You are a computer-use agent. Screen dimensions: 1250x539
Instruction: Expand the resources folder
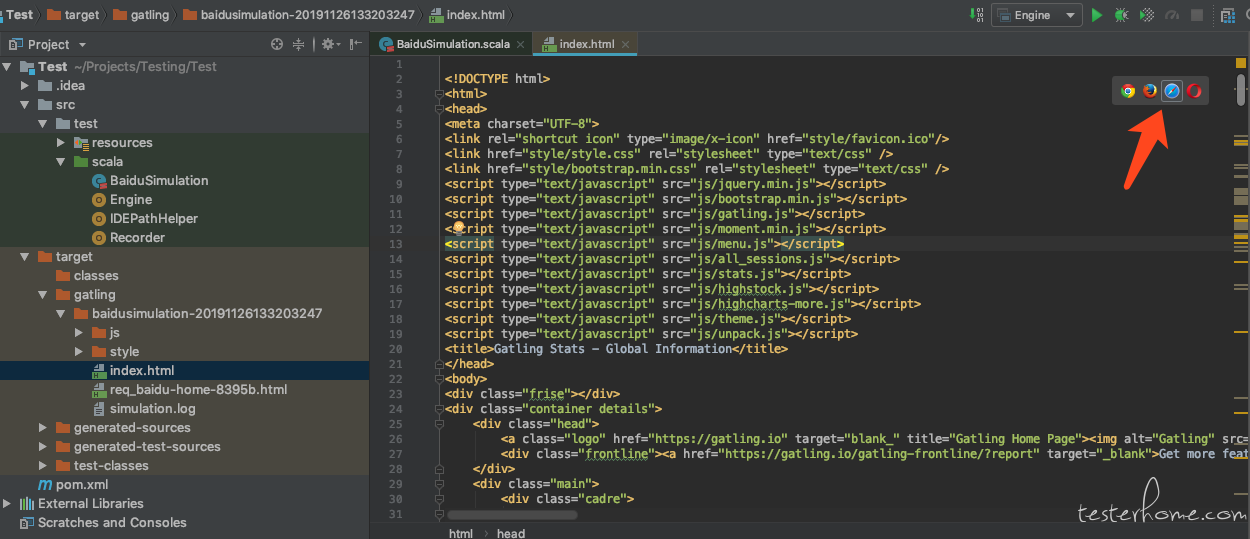pos(62,143)
